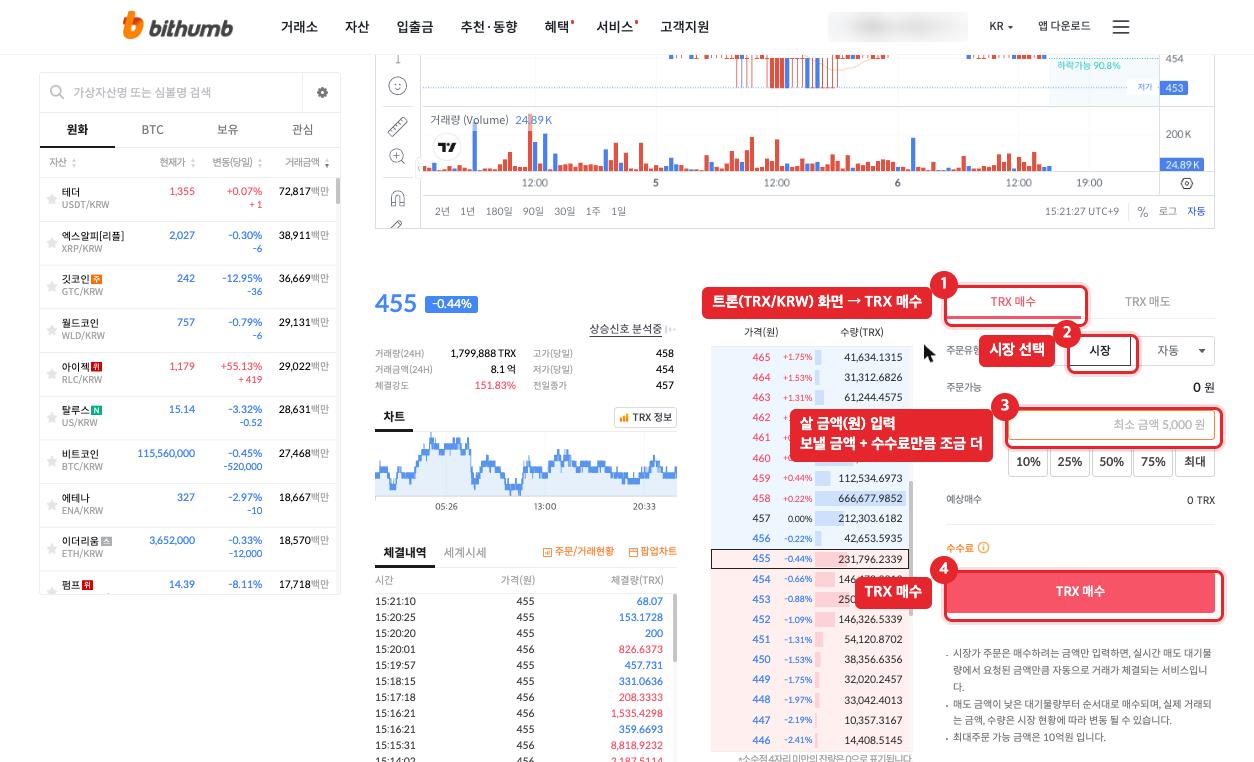Select the ruler measure tool on chart
Screen dimensions: 1254x762
click(x=397, y=127)
